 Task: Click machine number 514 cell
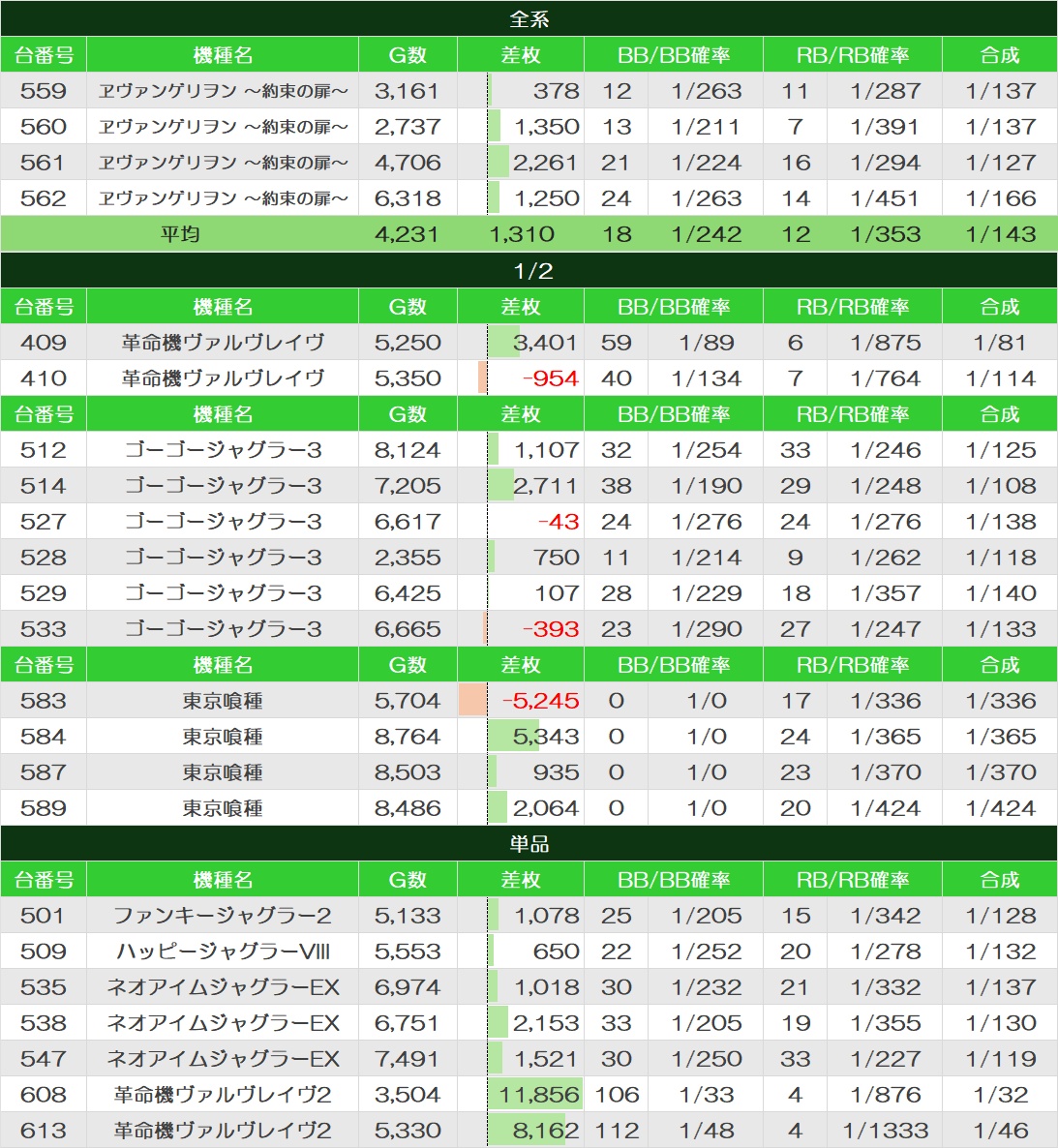tap(44, 485)
